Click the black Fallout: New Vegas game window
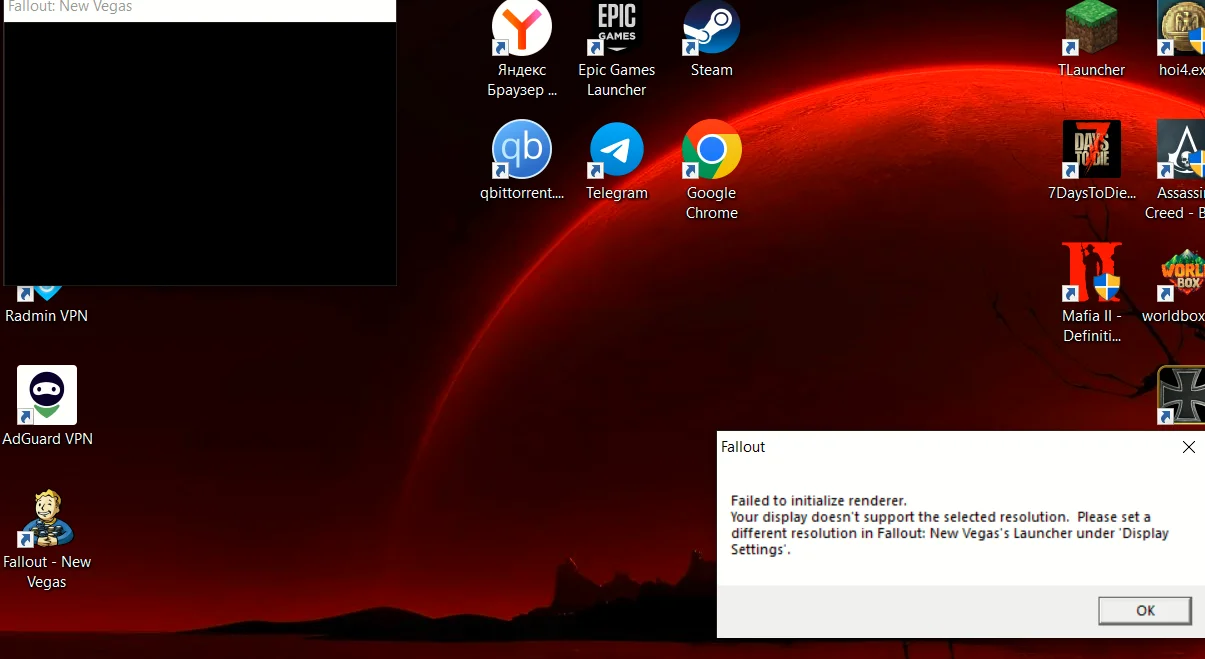This screenshot has width=1205, height=659. pos(200,153)
